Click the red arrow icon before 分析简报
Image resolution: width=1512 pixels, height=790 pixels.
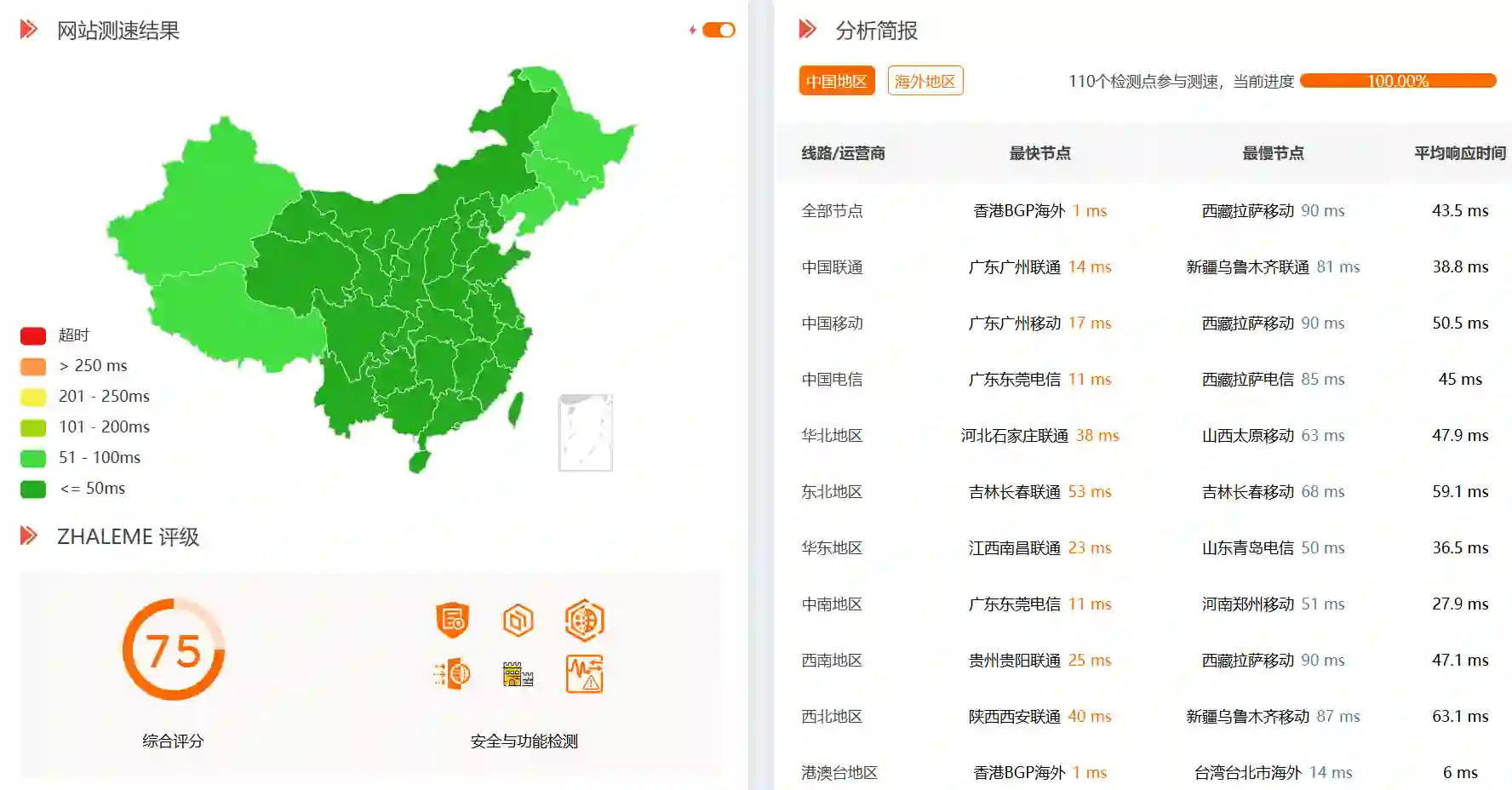(x=805, y=28)
